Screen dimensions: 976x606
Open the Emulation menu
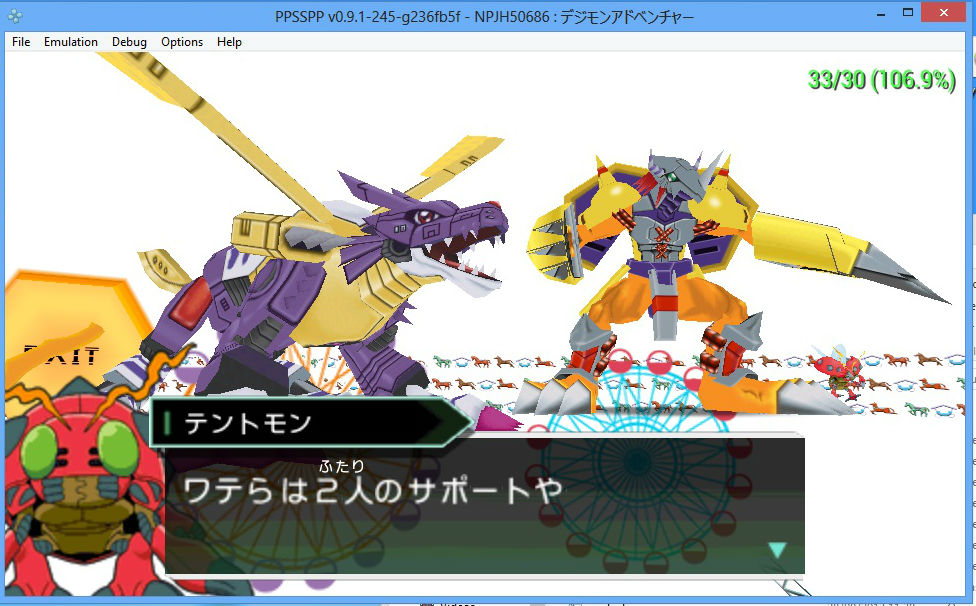tap(70, 42)
